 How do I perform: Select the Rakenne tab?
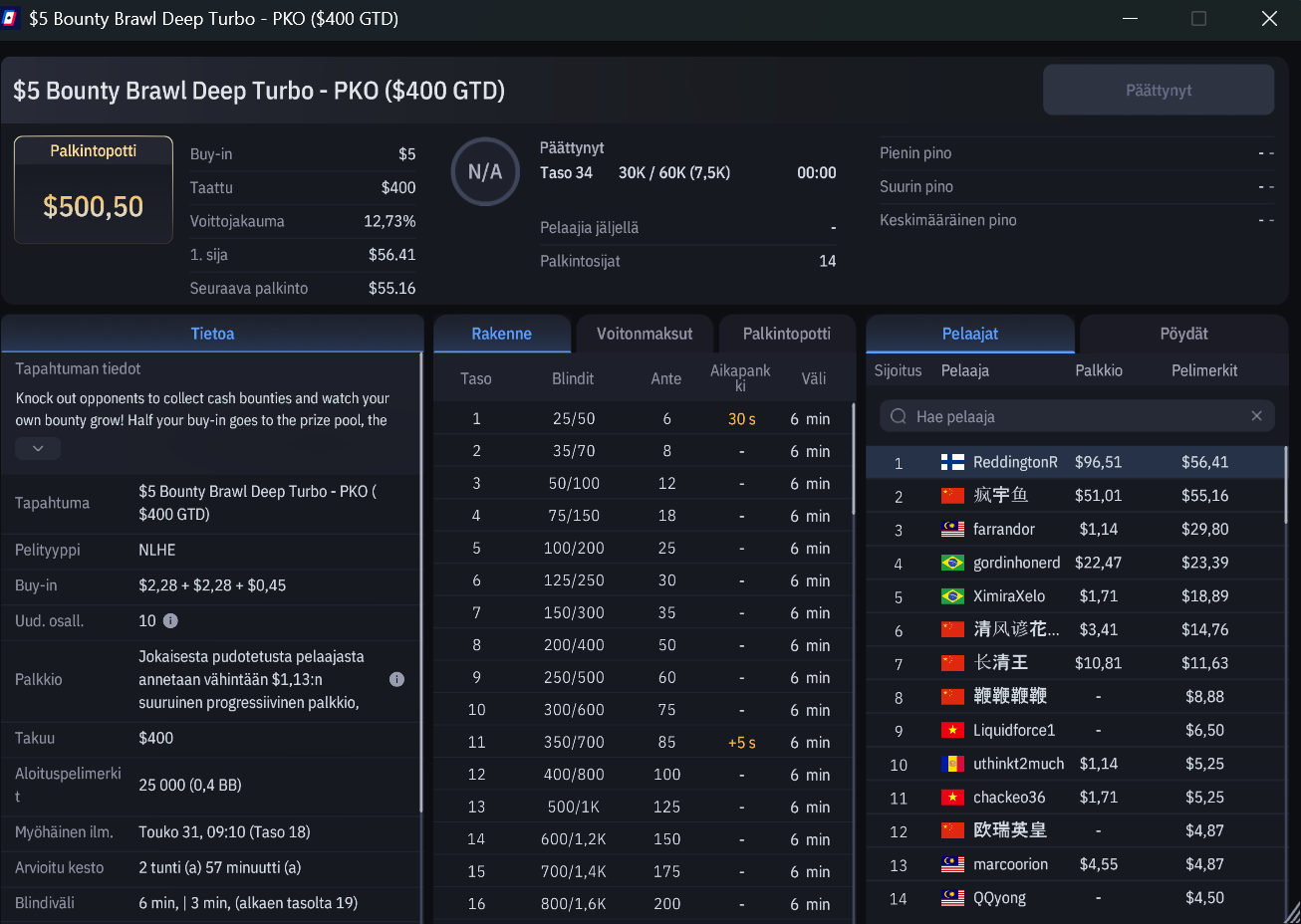pyautogui.click(x=501, y=334)
